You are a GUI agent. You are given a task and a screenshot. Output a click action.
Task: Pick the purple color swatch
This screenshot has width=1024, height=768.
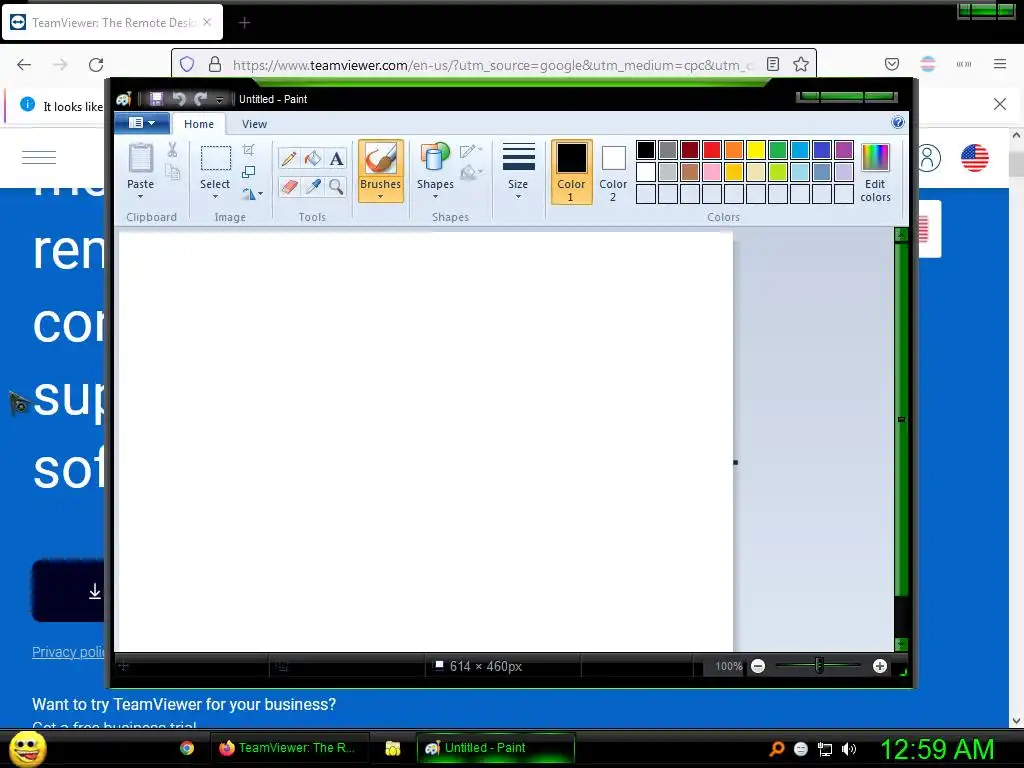pyautogui.click(x=844, y=150)
